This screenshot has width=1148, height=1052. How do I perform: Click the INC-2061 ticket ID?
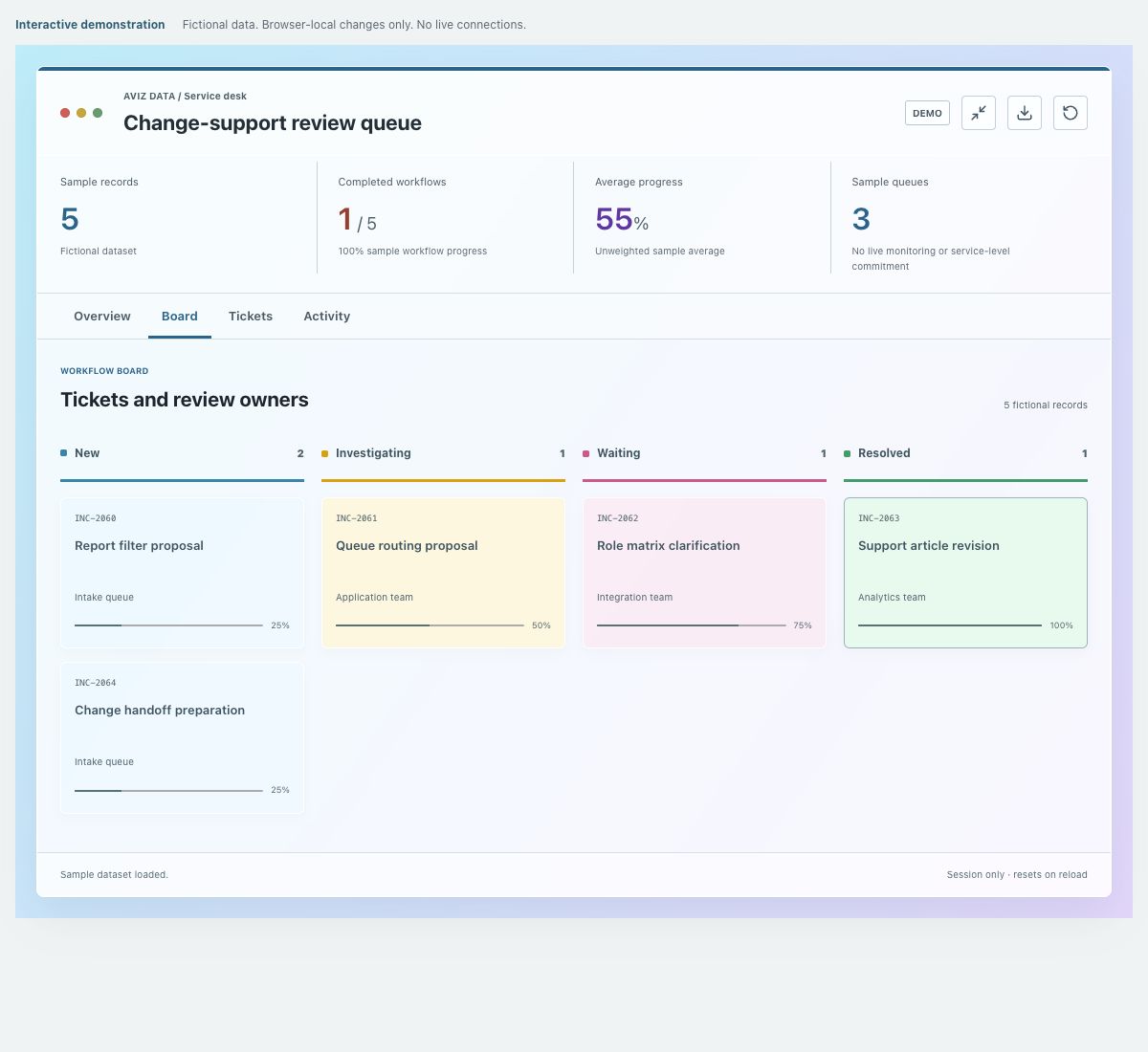click(x=357, y=518)
